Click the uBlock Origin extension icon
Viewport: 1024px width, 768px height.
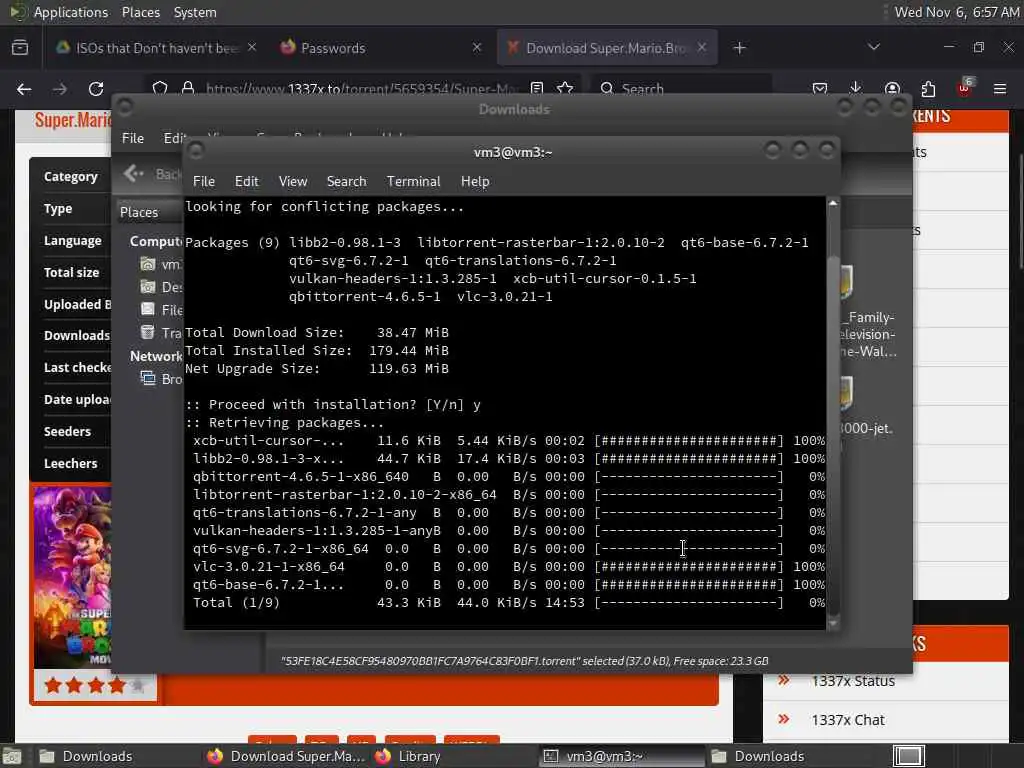point(965,88)
